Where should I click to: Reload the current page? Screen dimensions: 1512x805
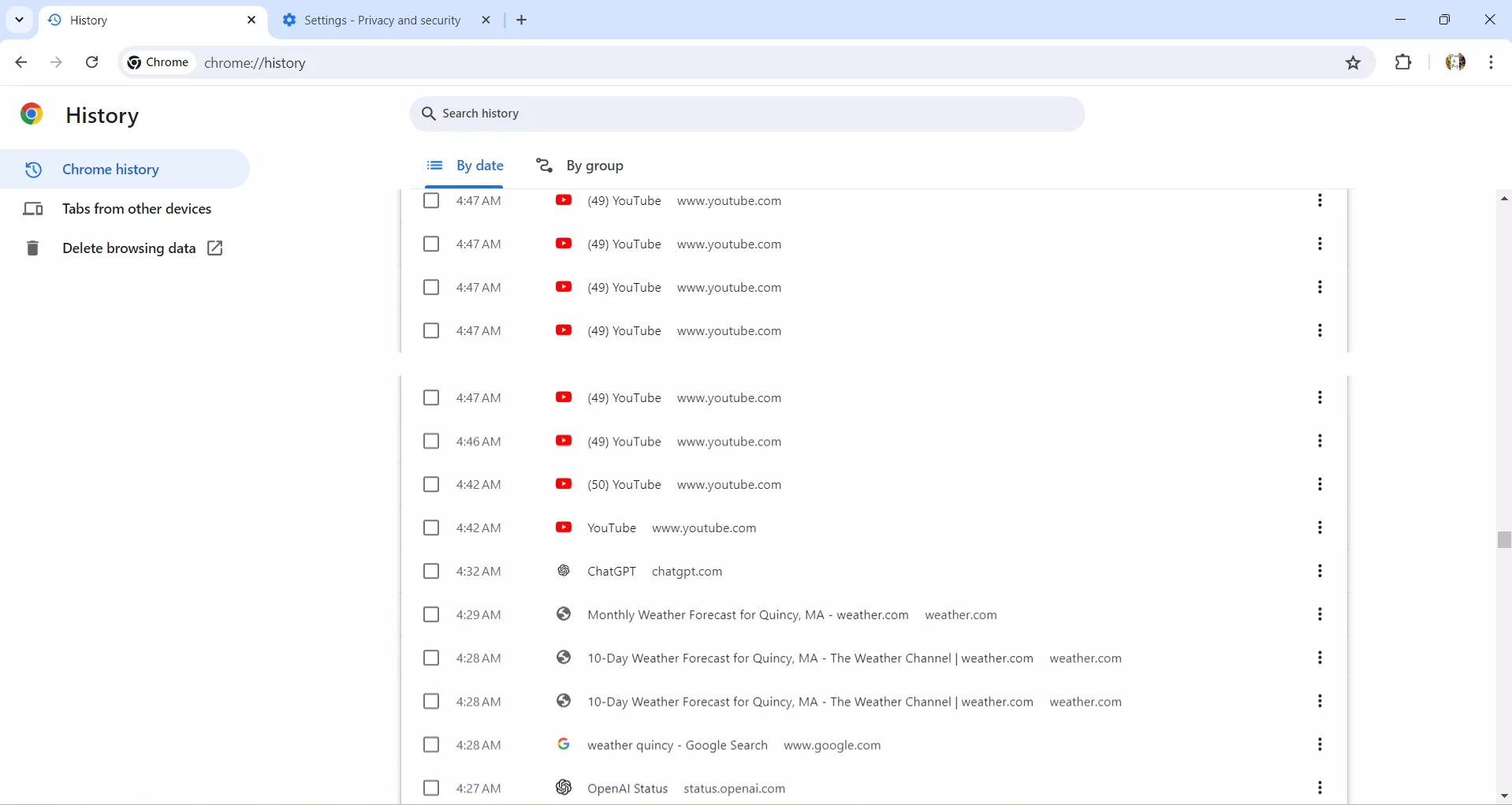point(91,62)
